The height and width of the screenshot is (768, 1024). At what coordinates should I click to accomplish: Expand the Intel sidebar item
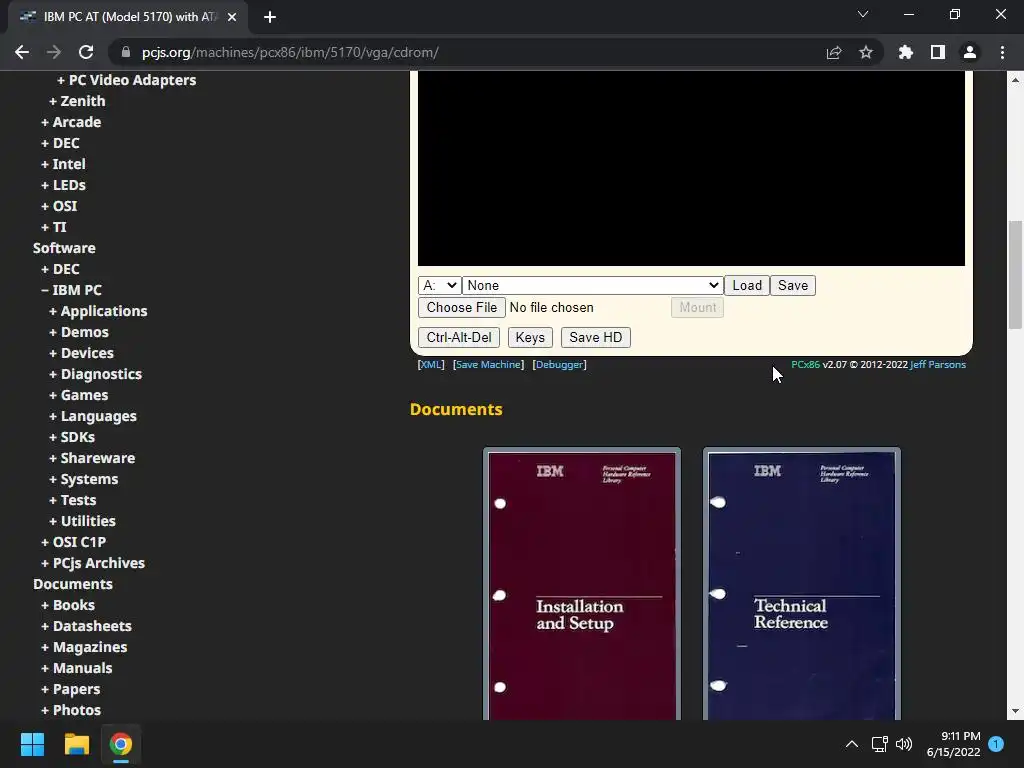point(63,164)
